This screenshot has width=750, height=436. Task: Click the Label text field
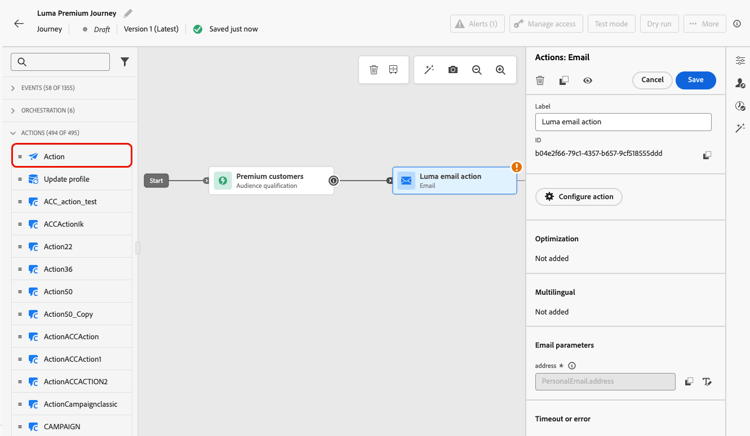(x=623, y=122)
